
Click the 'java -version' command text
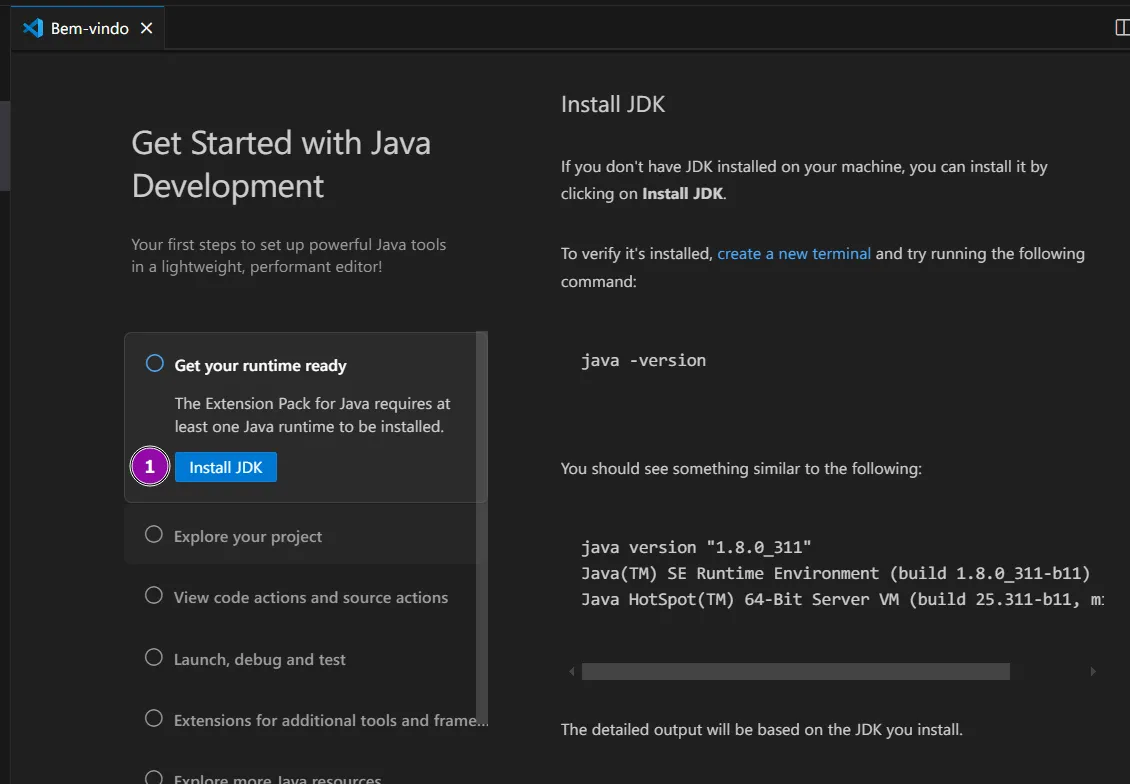tap(643, 360)
